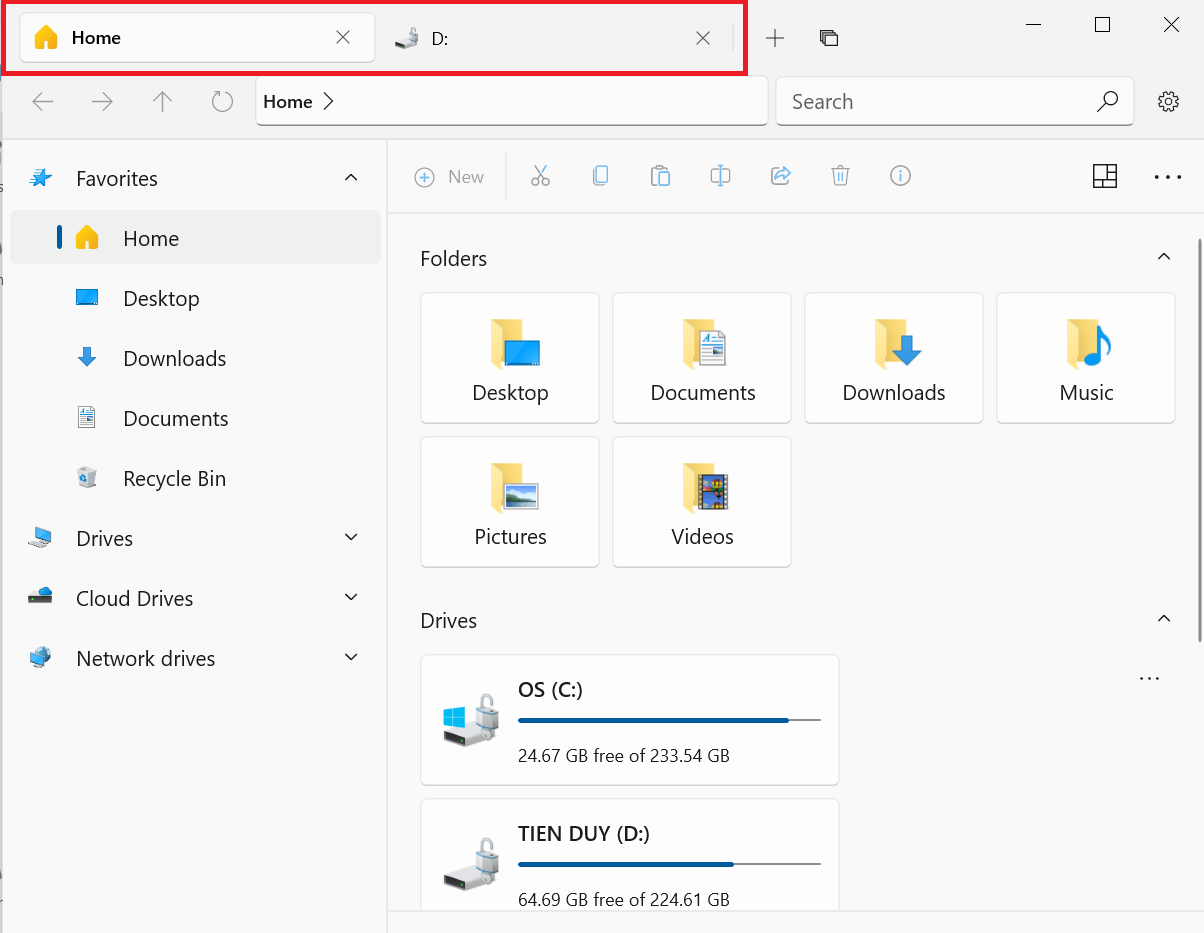The height and width of the screenshot is (933, 1204).
Task: Open file Properties via the info icon
Action: coord(900,176)
